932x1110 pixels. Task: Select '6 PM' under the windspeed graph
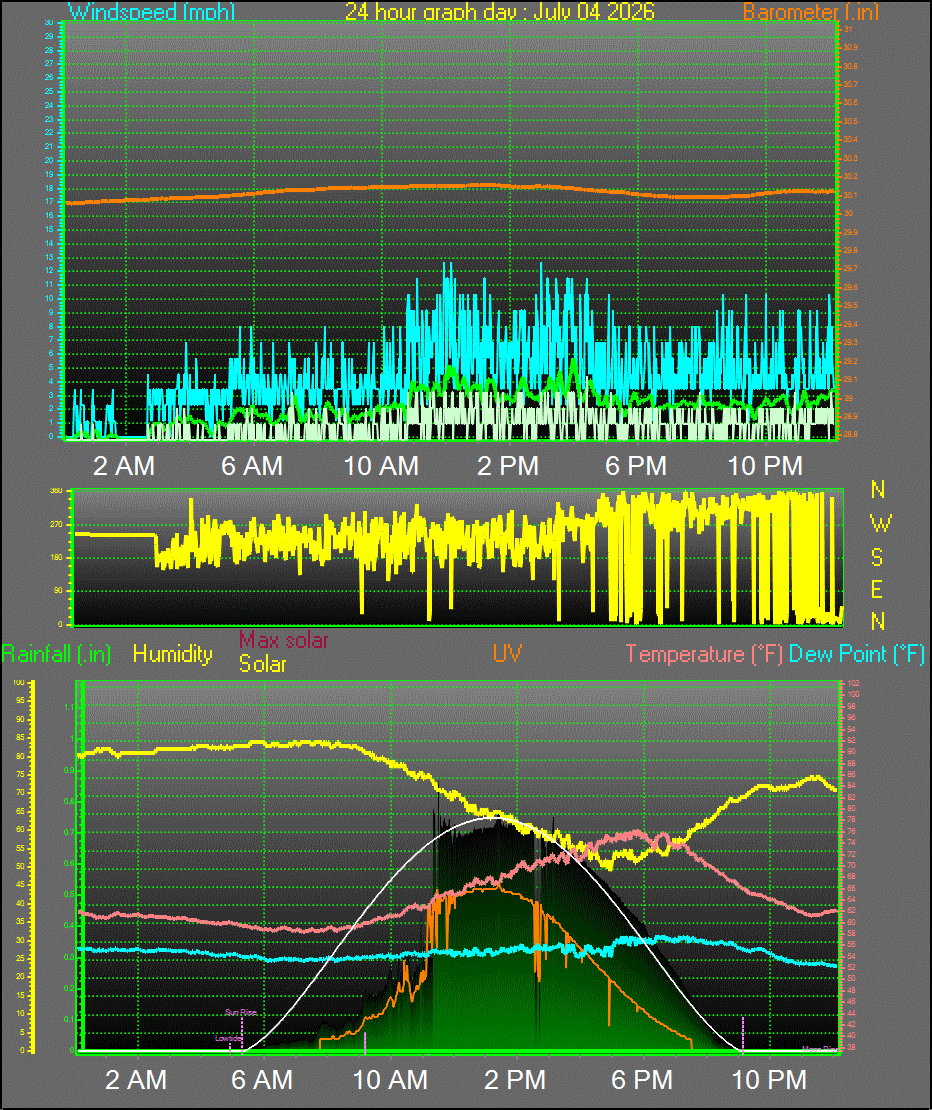tap(635, 466)
